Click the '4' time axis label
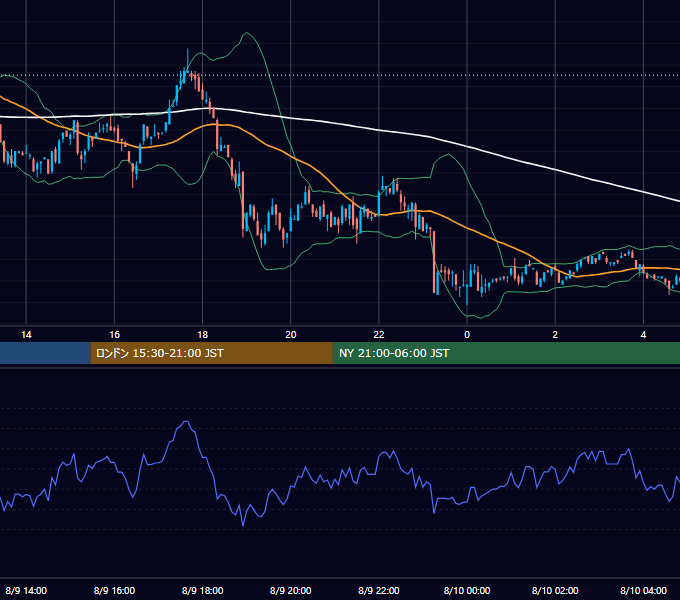The height and width of the screenshot is (600, 680). coord(643,335)
